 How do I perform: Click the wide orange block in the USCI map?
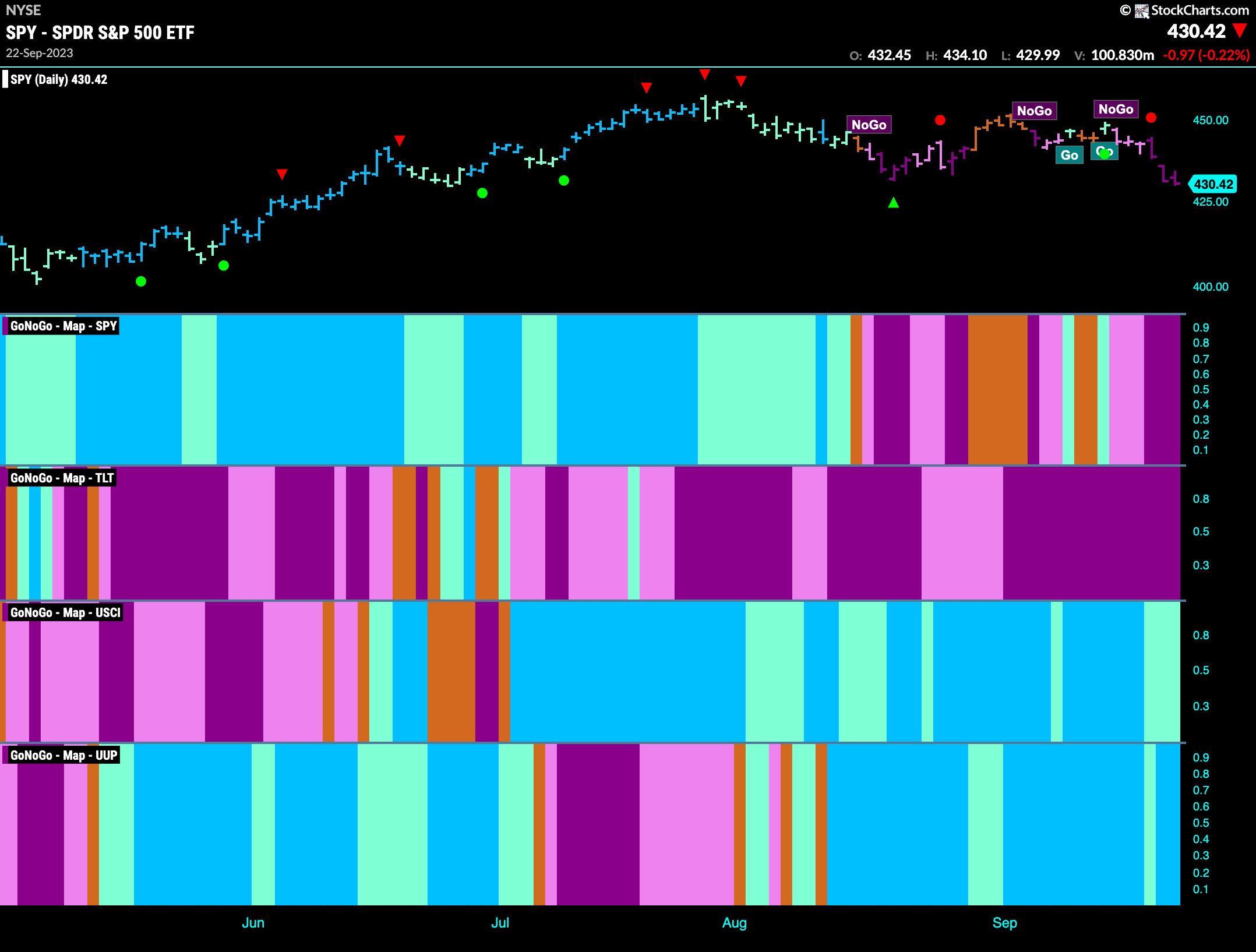coord(451,671)
